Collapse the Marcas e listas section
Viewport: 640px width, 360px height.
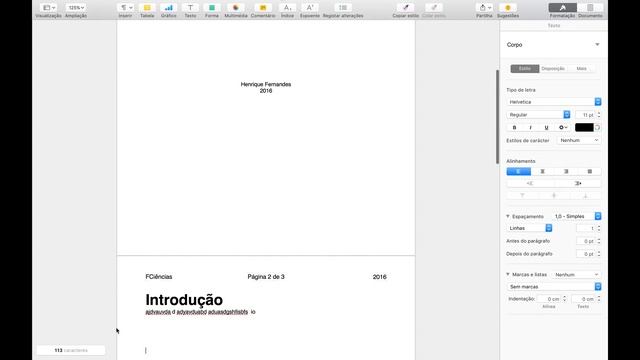click(508, 274)
